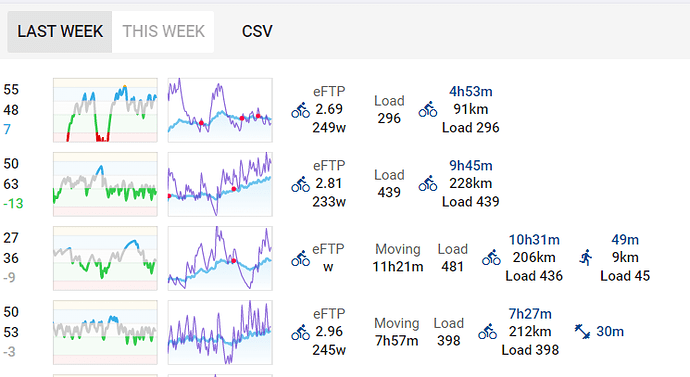Switch to the THIS WEEK tab
Viewport: 690px width, 377px height.
[163, 32]
